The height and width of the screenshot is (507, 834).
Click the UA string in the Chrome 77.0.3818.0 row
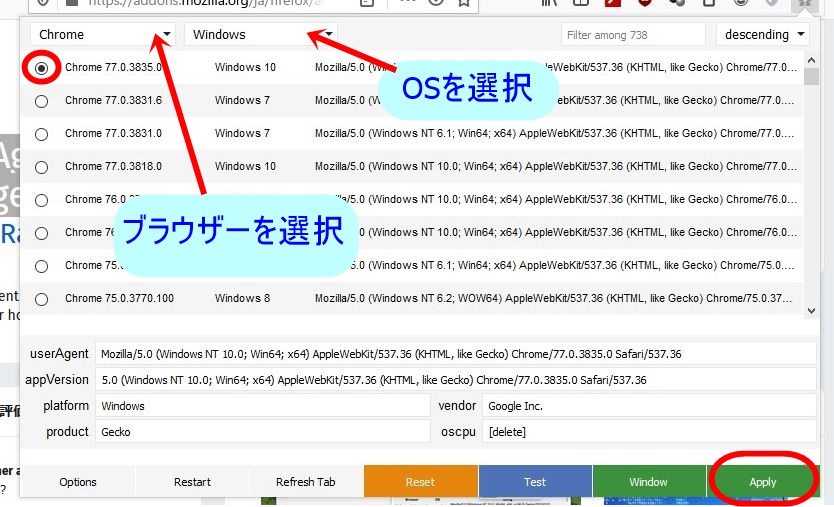click(x=556, y=167)
